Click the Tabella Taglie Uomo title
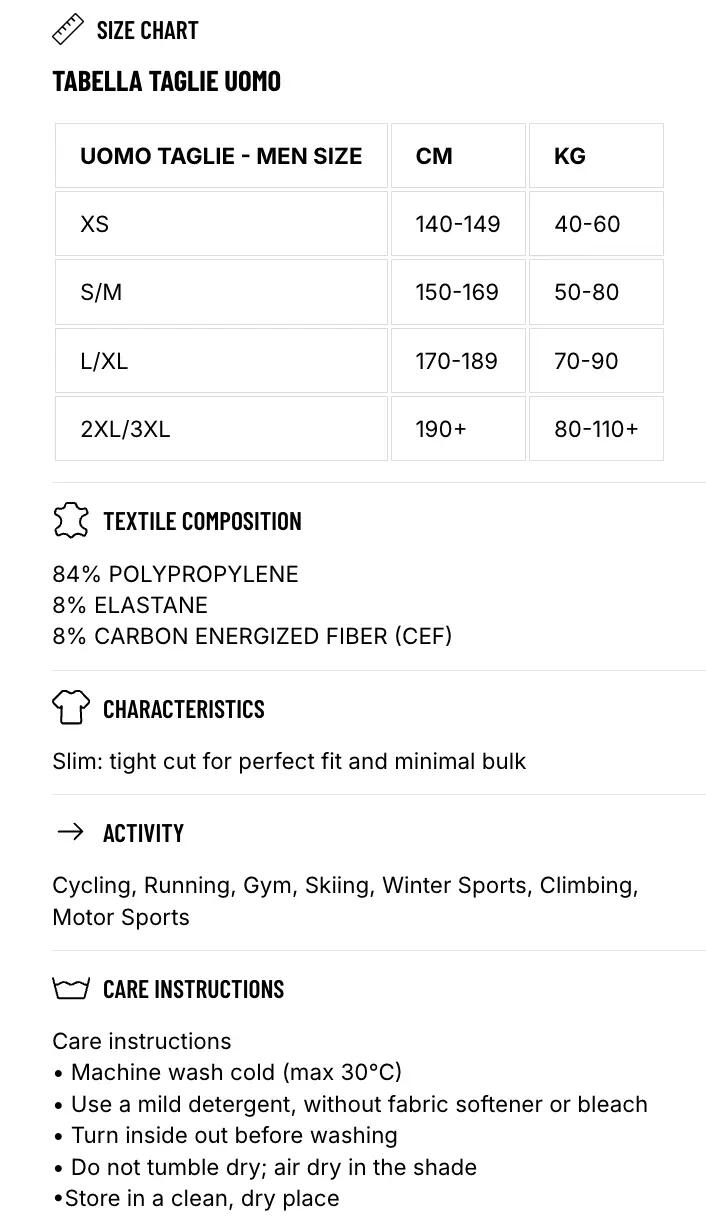This screenshot has width=706, height=1220. (166, 81)
